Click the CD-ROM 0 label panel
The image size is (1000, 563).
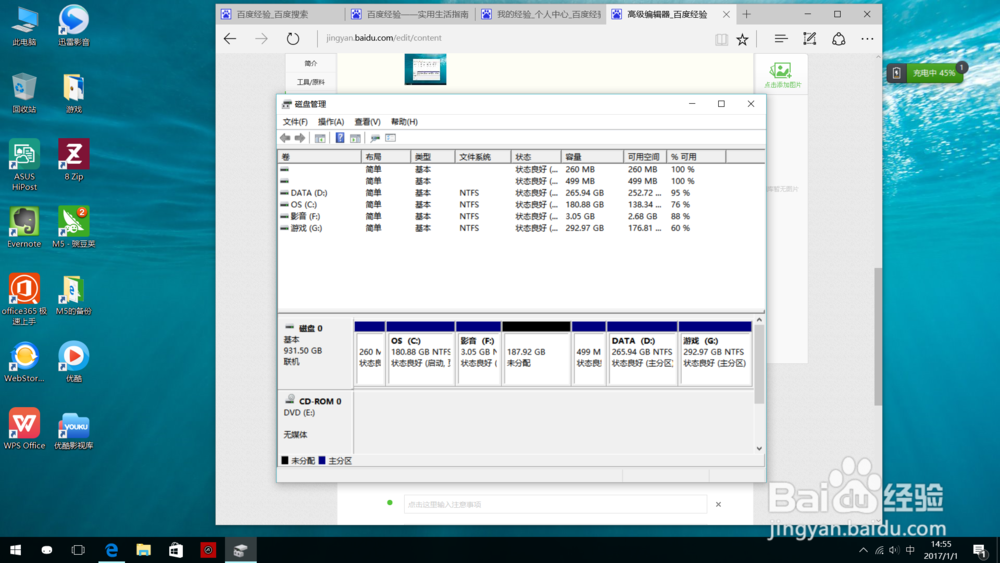pos(316,421)
